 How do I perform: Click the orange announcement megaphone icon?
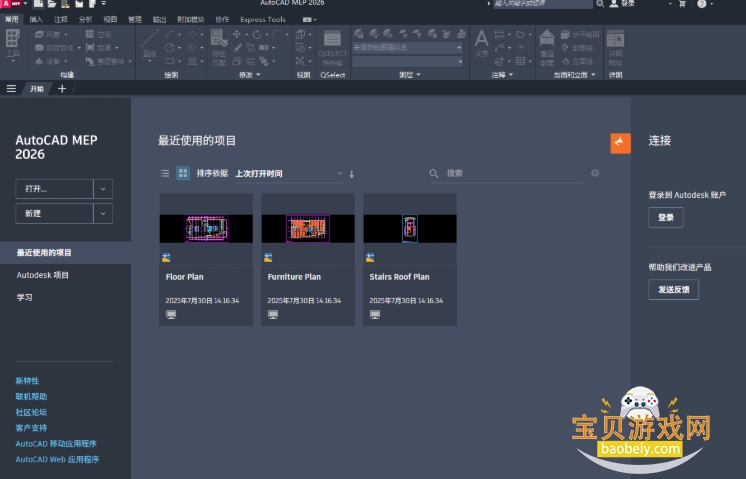click(x=620, y=143)
